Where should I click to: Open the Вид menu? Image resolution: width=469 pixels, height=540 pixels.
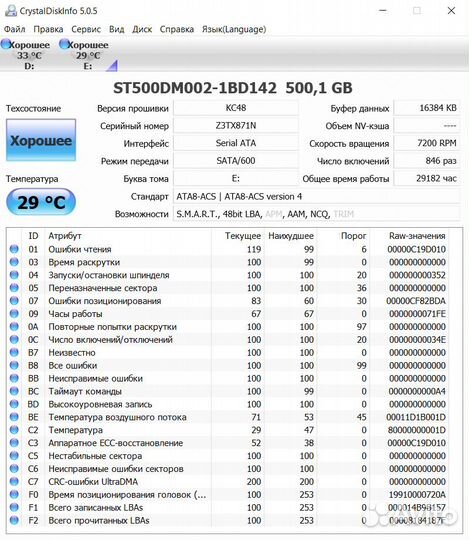[x=116, y=29]
